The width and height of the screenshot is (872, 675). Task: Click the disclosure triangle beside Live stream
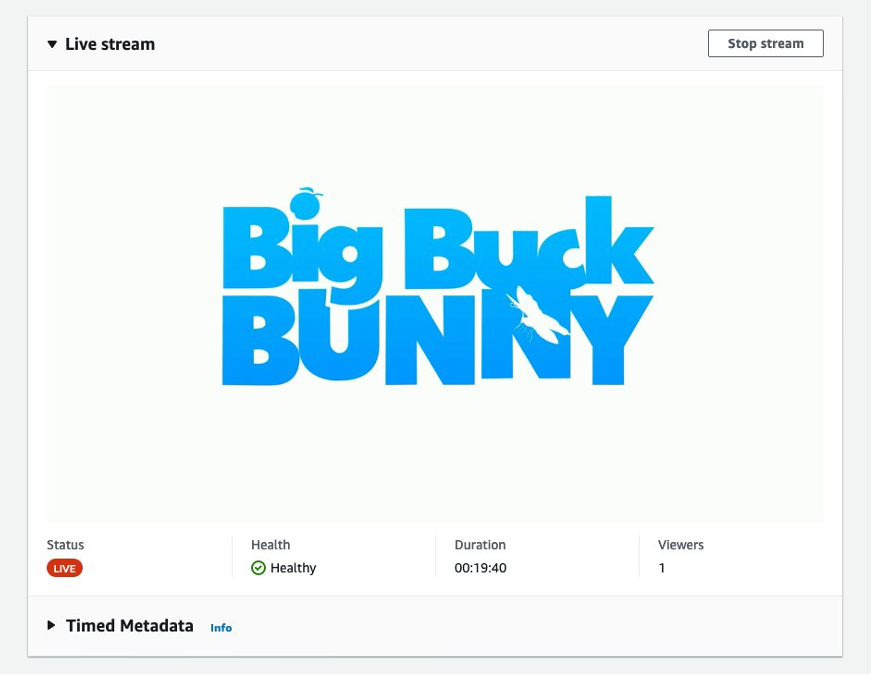coord(50,44)
